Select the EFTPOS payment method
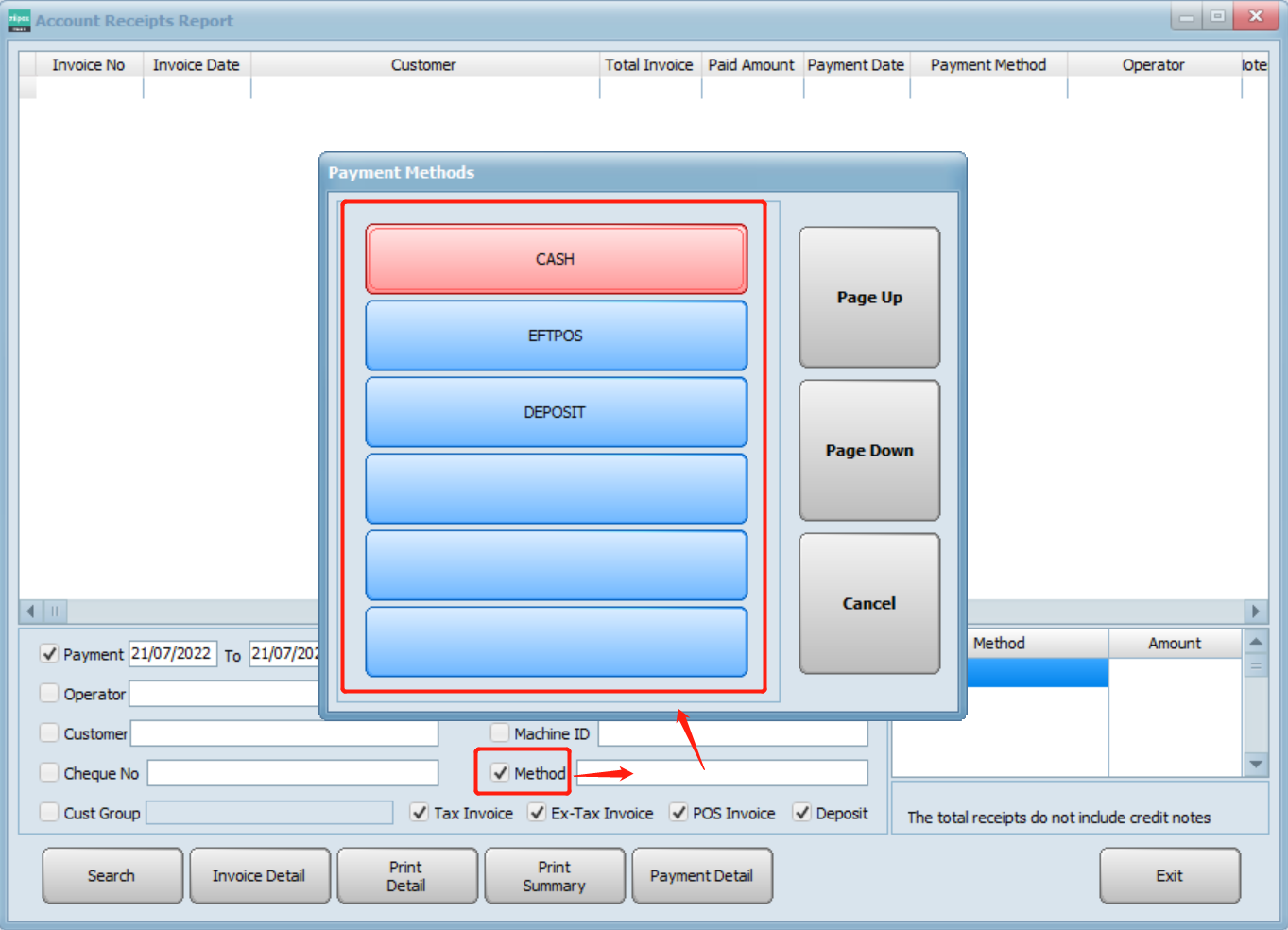This screenshot has height=930, width=1288. (x=556, y=335)
